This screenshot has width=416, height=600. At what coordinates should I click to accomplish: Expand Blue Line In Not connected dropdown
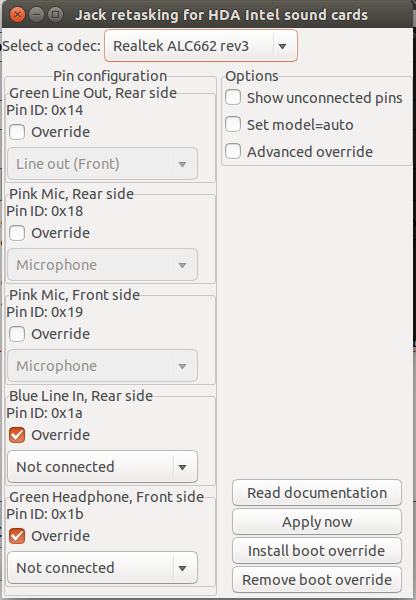pos(103,467)
